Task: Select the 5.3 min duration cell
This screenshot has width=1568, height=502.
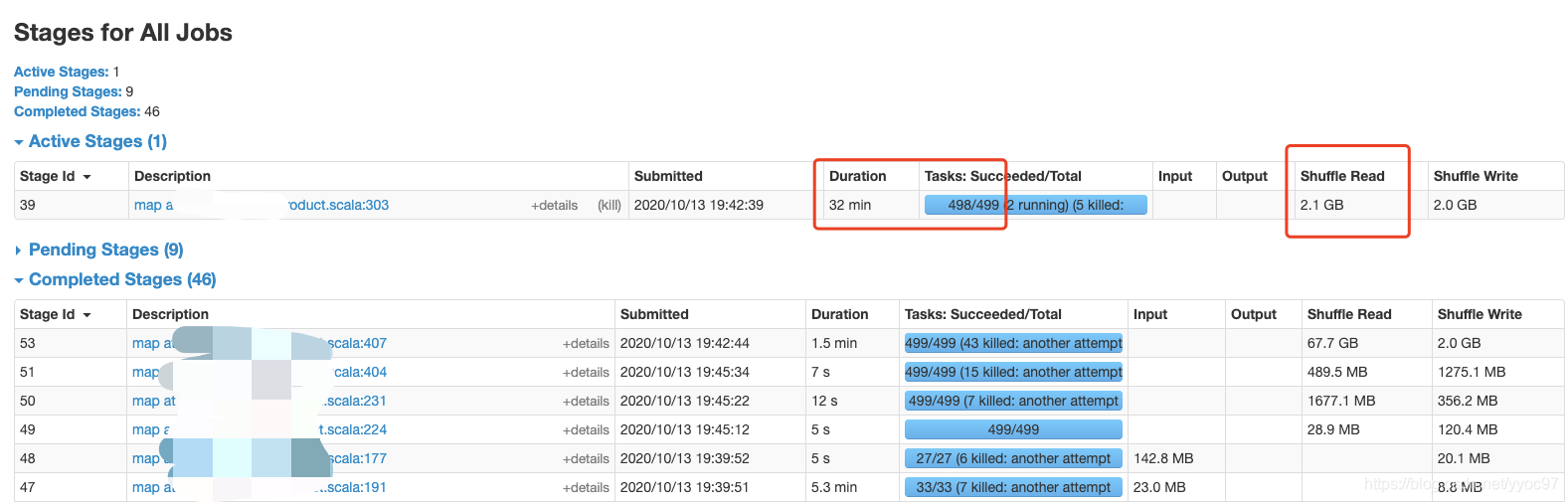Action: tap(834, 487)
